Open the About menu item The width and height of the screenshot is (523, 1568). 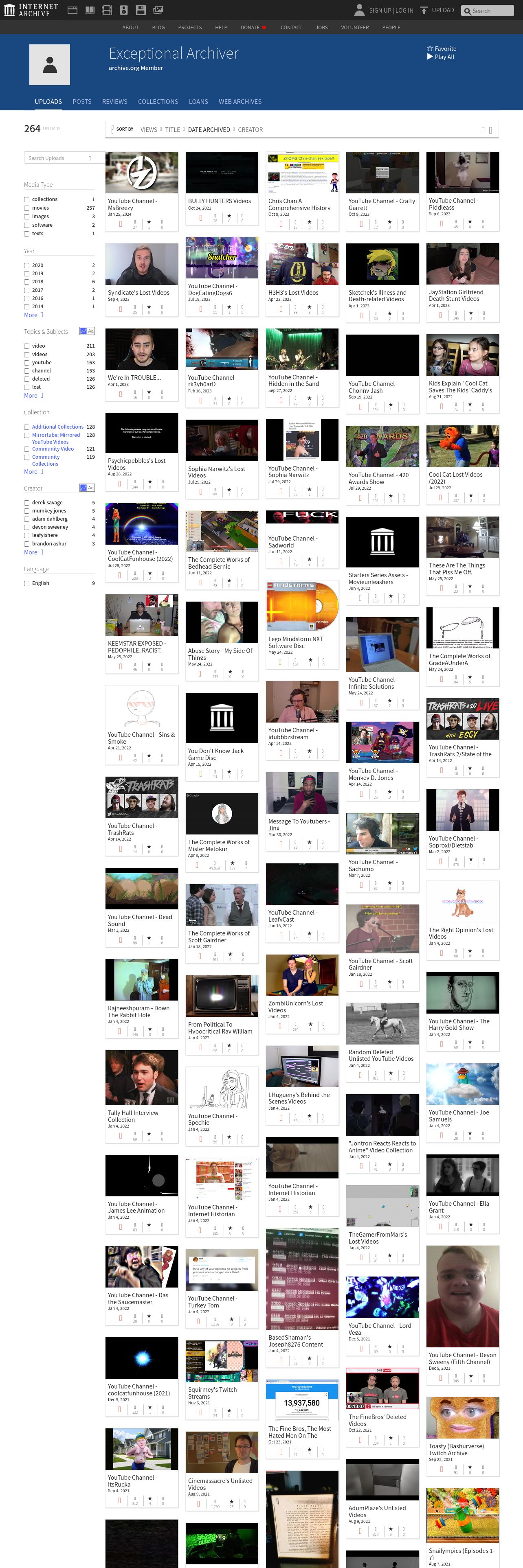click(x=130, y=27)
